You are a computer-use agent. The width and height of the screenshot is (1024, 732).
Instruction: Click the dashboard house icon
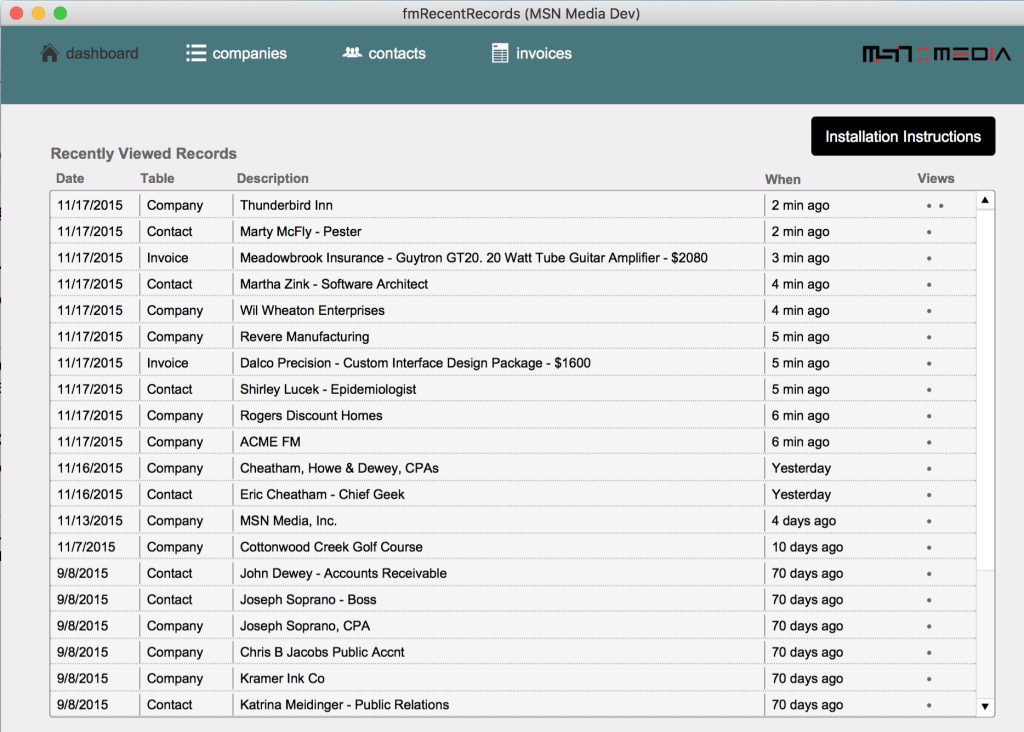[x=49, y=53]
